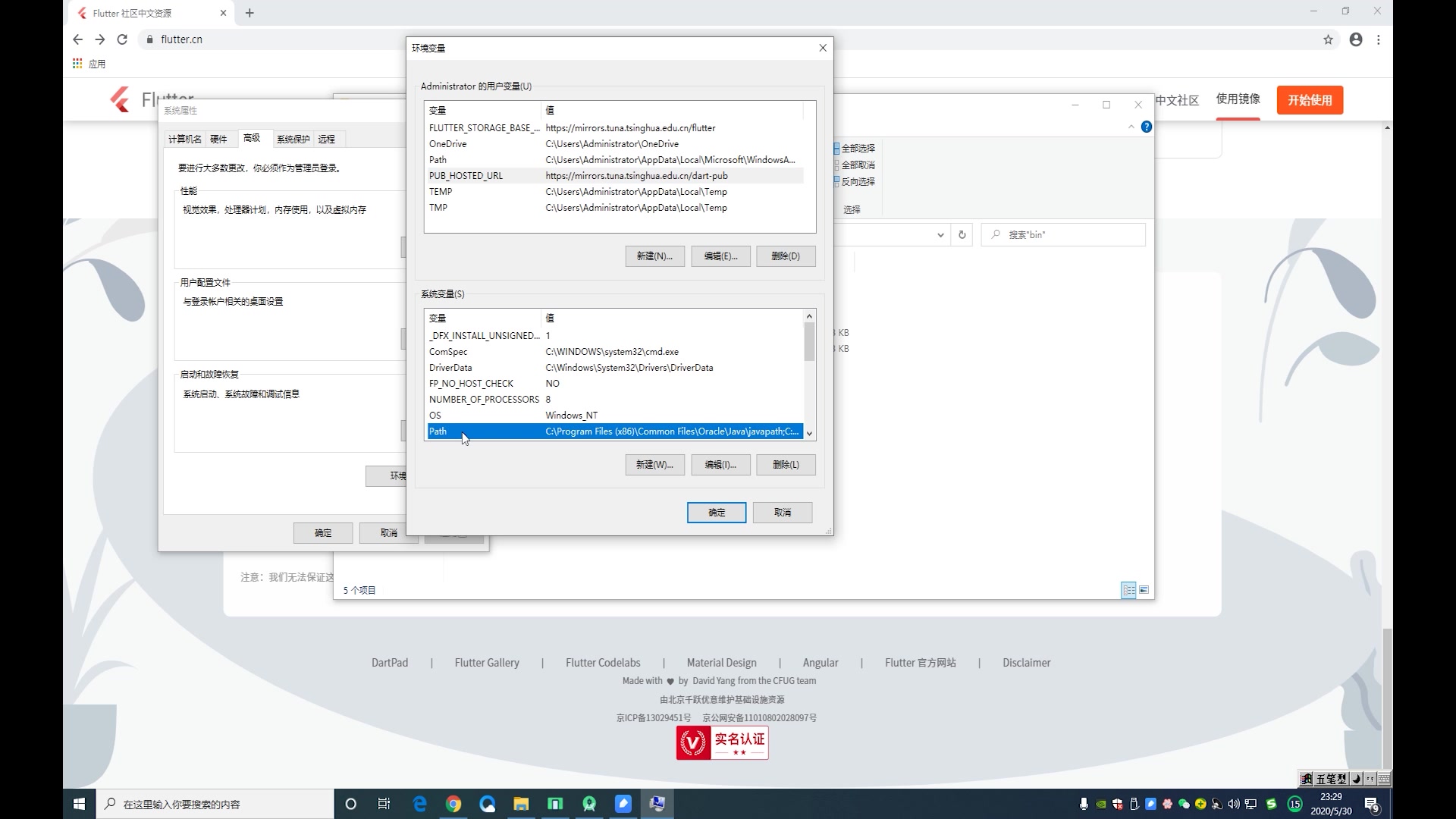
Task: Click 确定 to confirm environment variable changes
Action: (x=717, y=512)
